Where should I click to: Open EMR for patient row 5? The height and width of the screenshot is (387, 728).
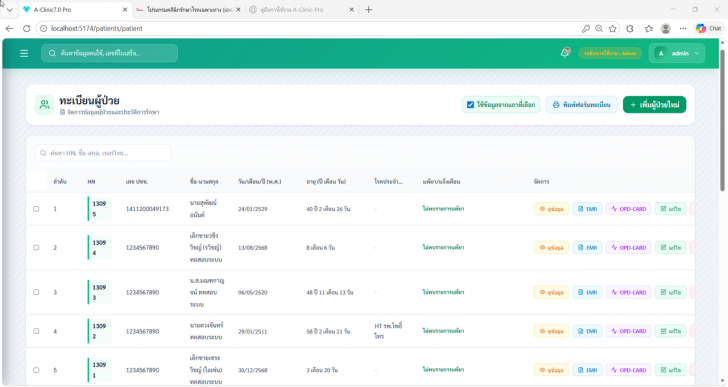click(587, 370)
